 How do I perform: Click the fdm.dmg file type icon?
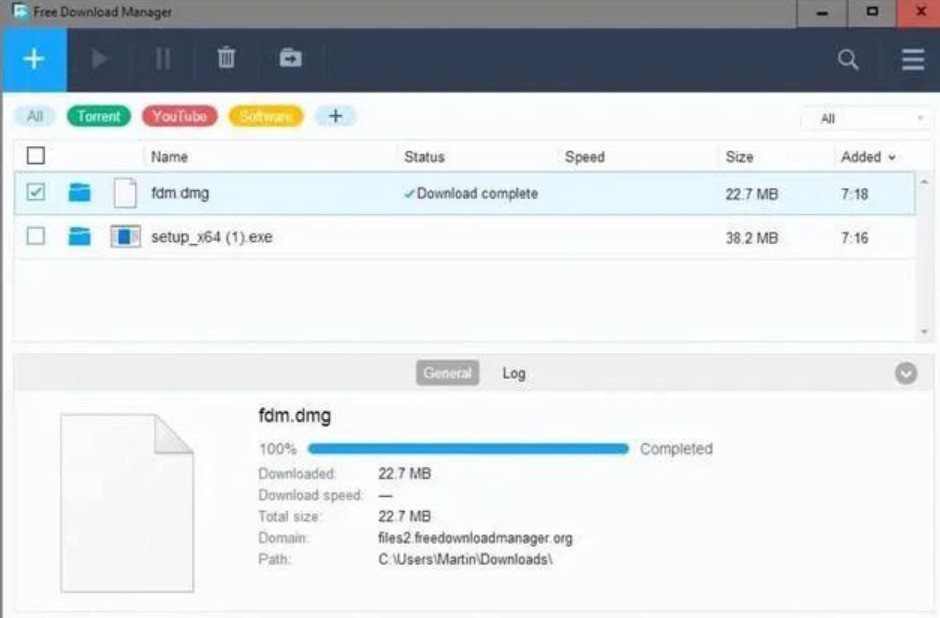125,193
